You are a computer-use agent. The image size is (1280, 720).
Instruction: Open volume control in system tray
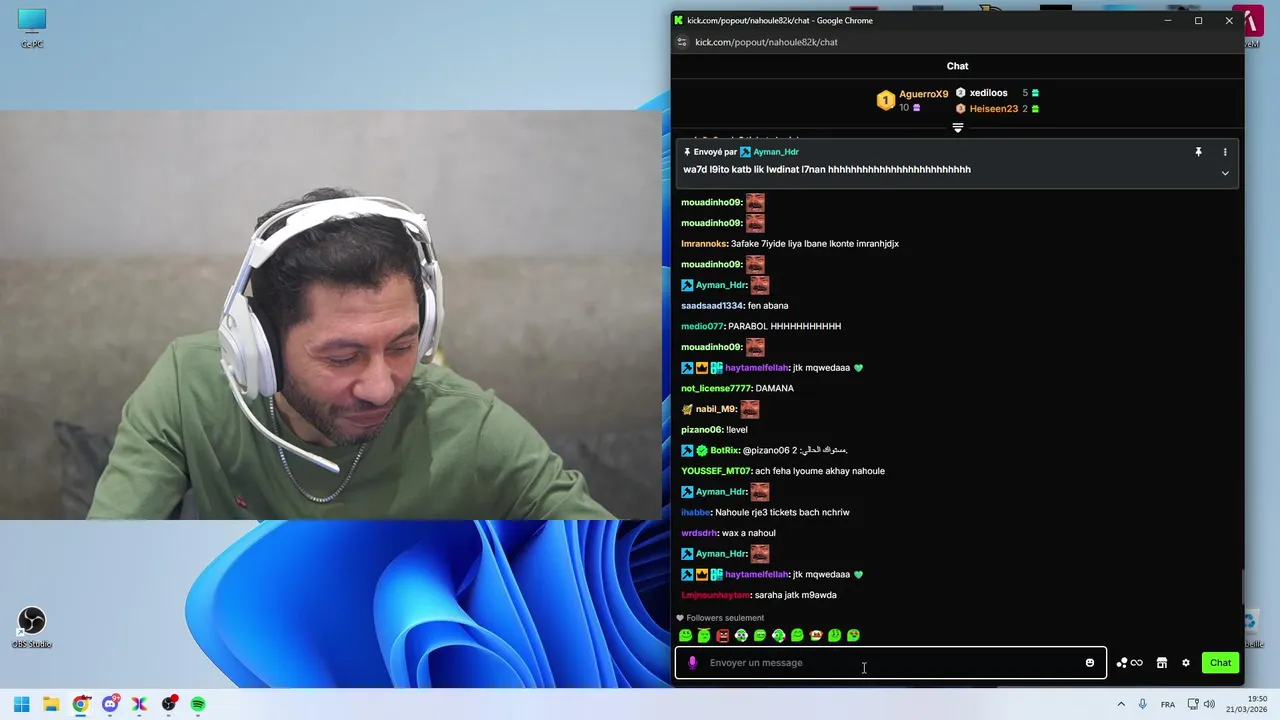(x=1209, y=704)
